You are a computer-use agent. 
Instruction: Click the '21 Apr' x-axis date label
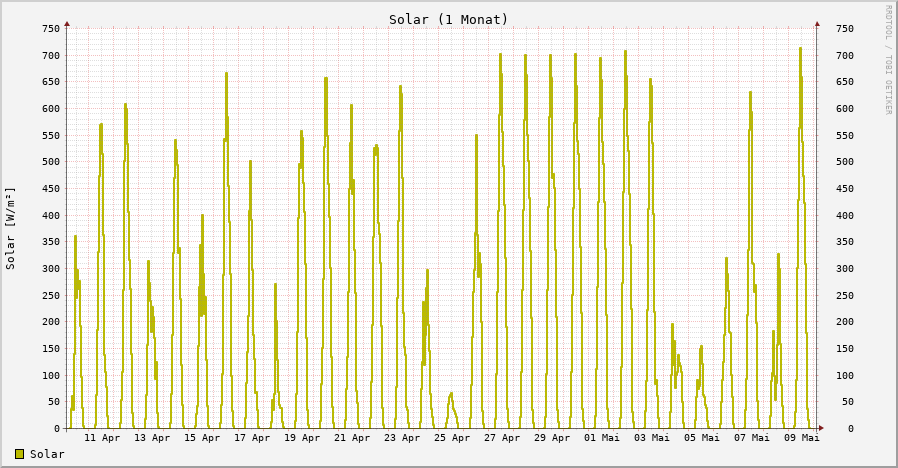[x=352, y=438]
